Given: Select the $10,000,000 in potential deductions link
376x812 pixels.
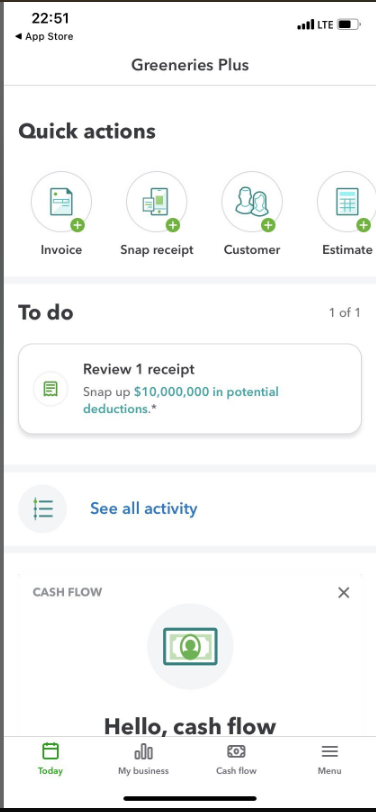Looking at the screenshot, I should (x=181, y=400).
